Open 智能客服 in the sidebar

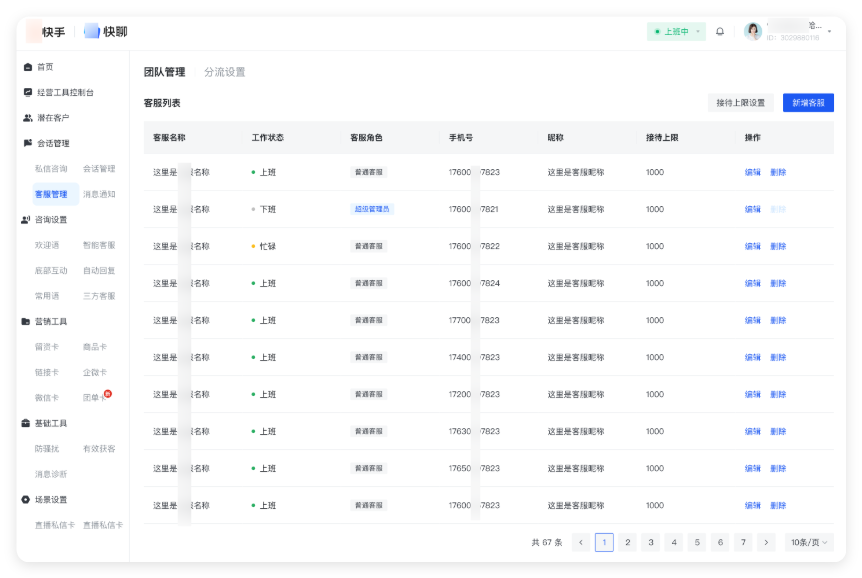click(x=99, y=245)
